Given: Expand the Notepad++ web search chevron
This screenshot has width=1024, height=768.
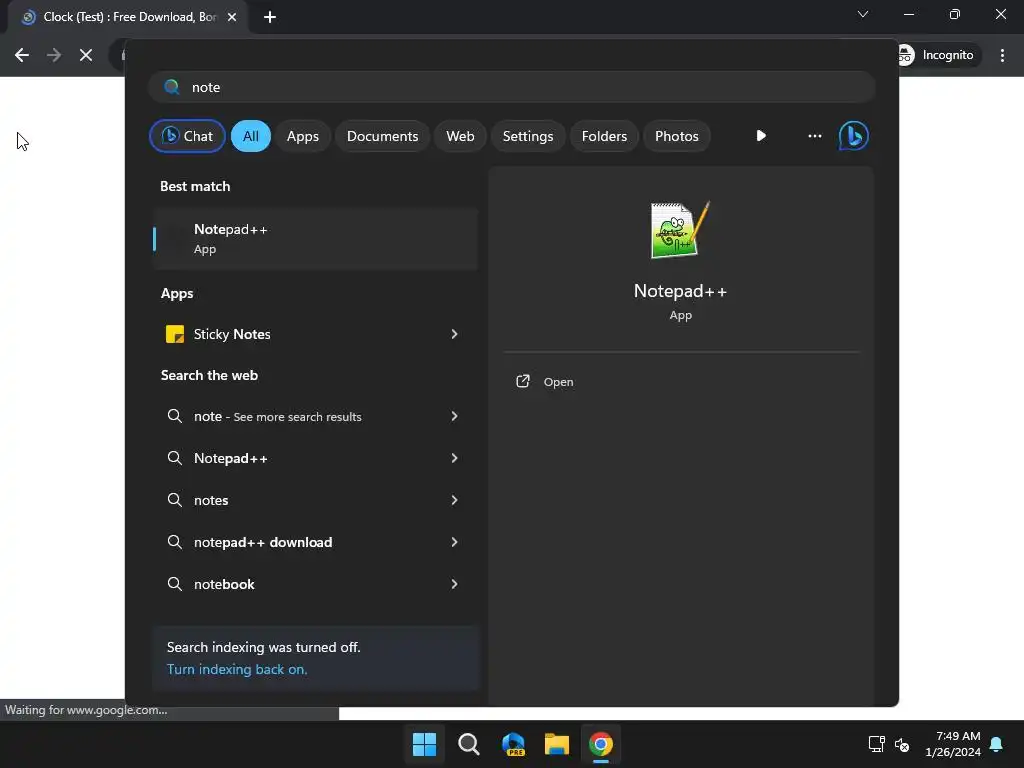Looking at the screenshot, I should click(x=454, y=458).
